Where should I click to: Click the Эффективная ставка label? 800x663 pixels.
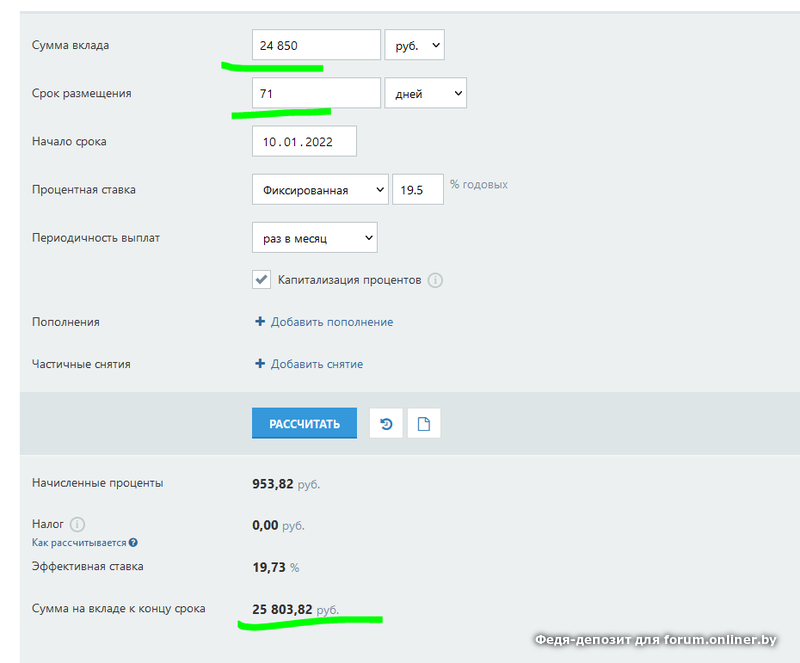point(88,567)
